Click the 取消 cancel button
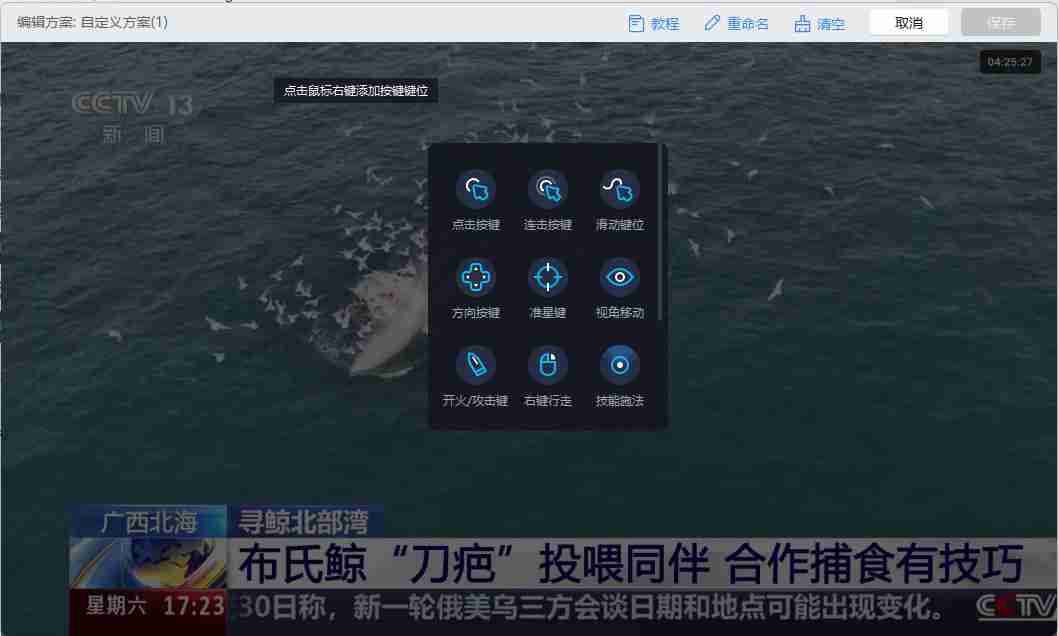The width and height of the screenshot is (1059, 636). click(908, 23)
